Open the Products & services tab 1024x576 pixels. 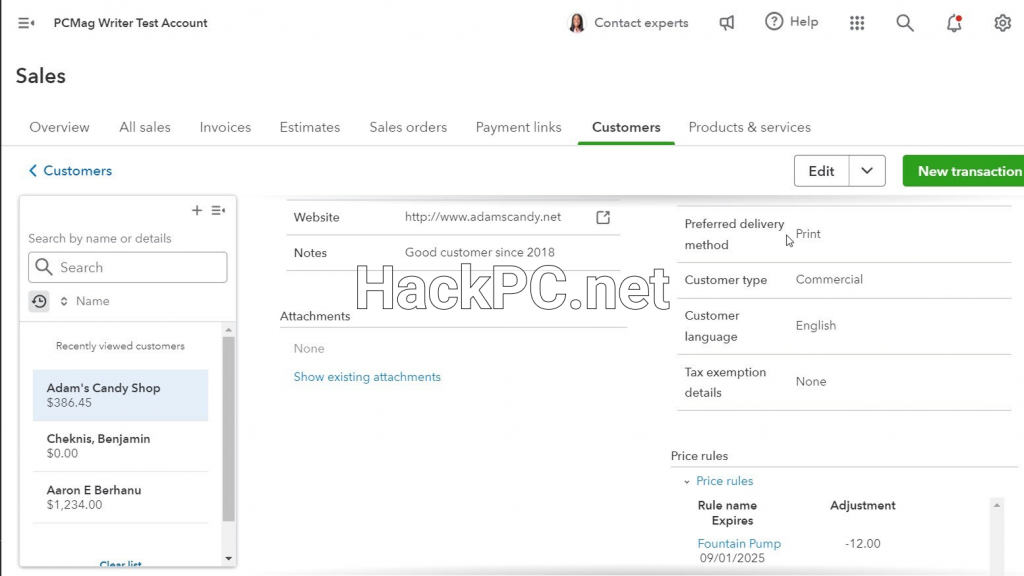coord(750,127)
